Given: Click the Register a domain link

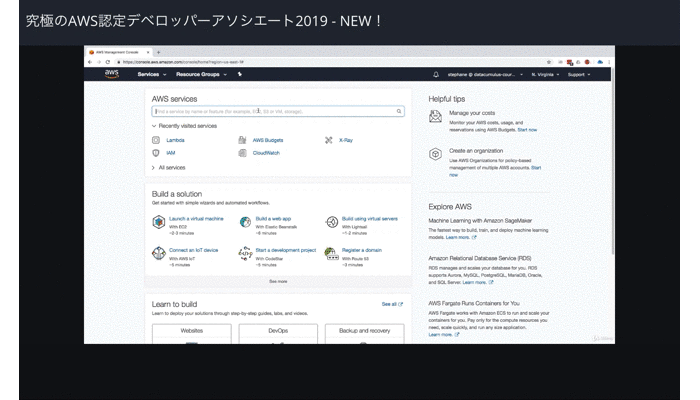Looking at the screenshot, I should [362, 250].
